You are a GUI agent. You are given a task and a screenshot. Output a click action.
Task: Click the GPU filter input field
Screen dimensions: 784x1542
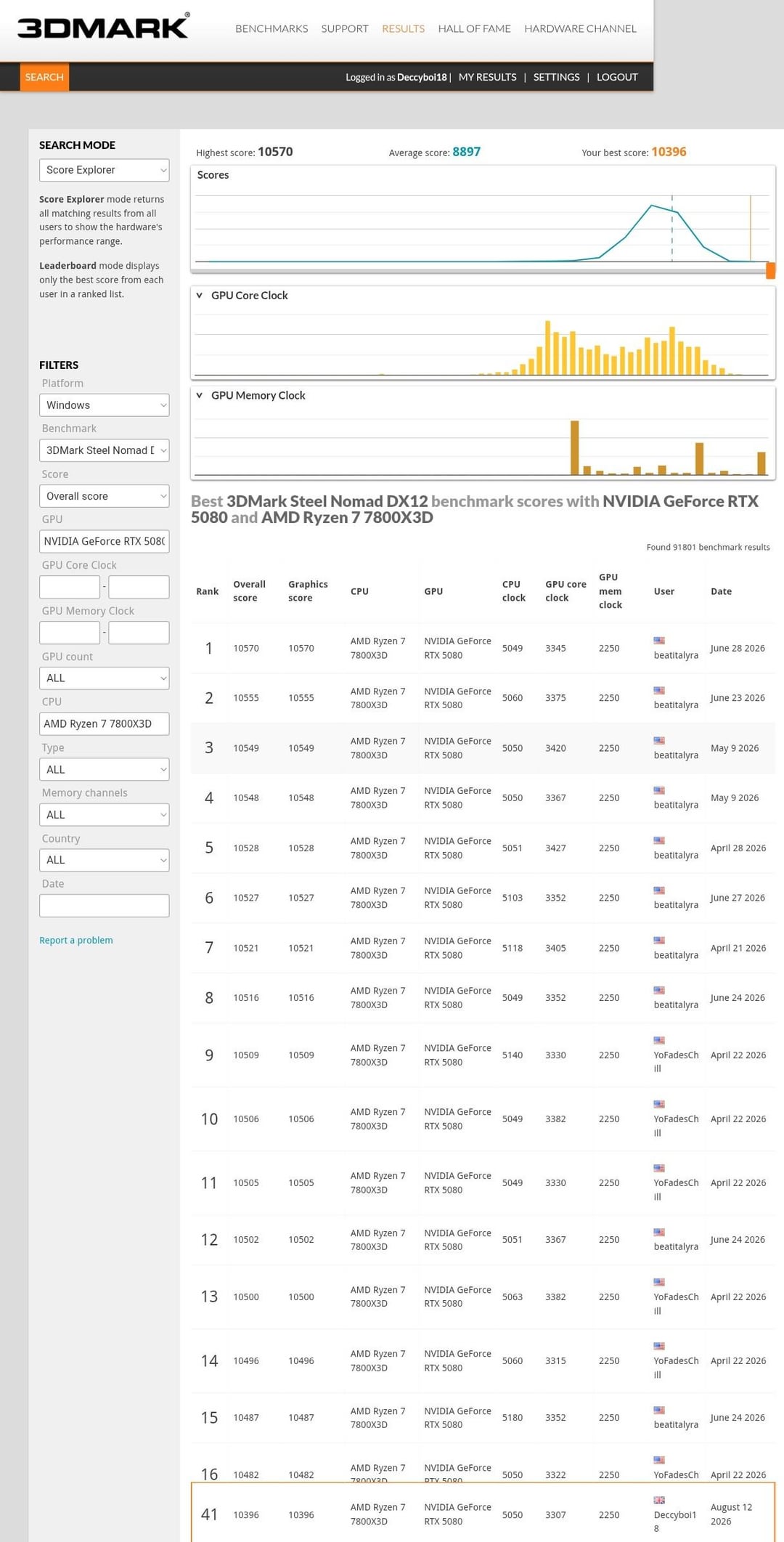coord(104,541)
